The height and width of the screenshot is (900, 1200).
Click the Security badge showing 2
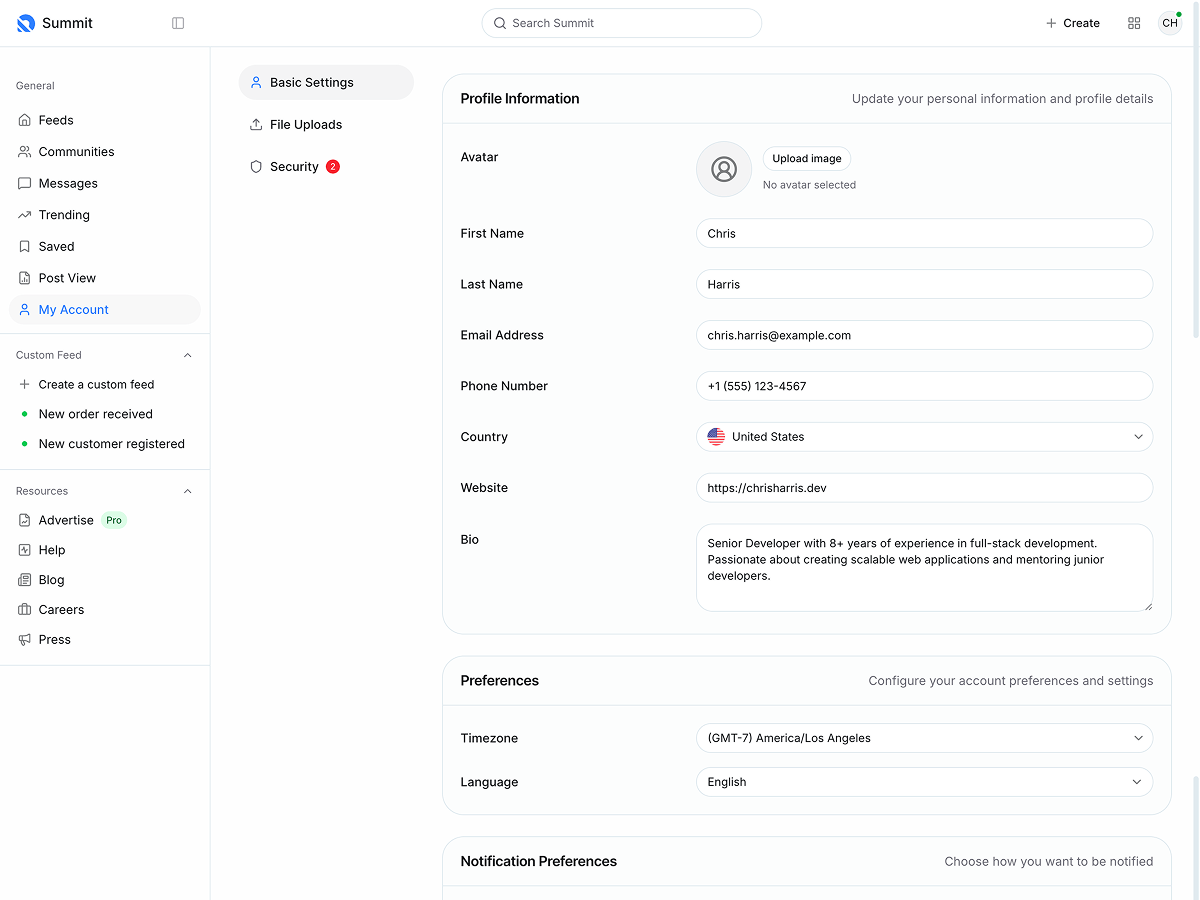pyautogui.click(x=333, y=166)
